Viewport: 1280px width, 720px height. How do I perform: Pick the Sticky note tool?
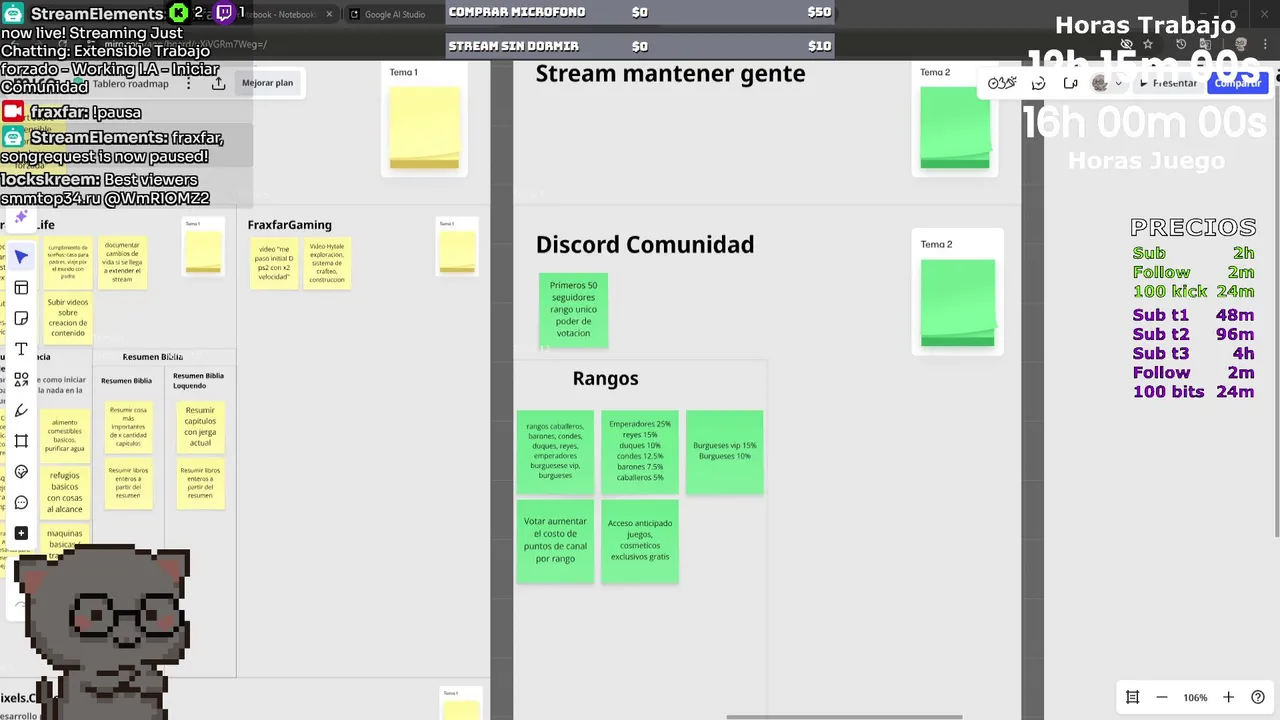[x=21, y=318]
